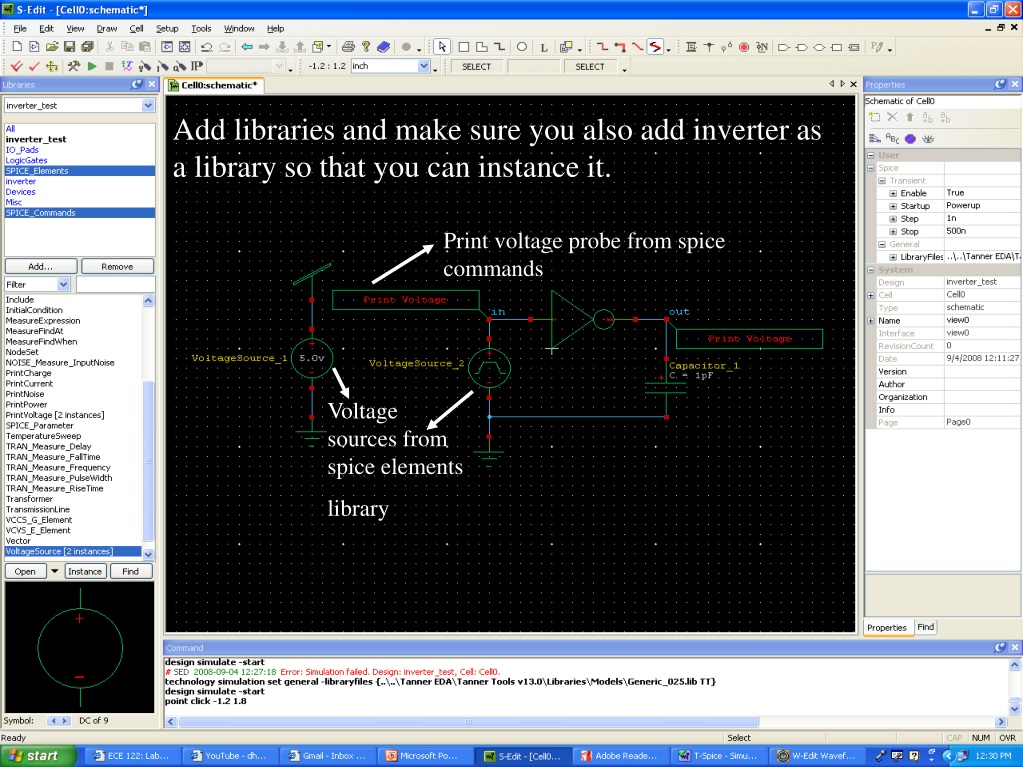The image size is (1023, 767).
Task: Select the arrow selection pointer tool
Action: pyautogui.click(x=442, y=47)
